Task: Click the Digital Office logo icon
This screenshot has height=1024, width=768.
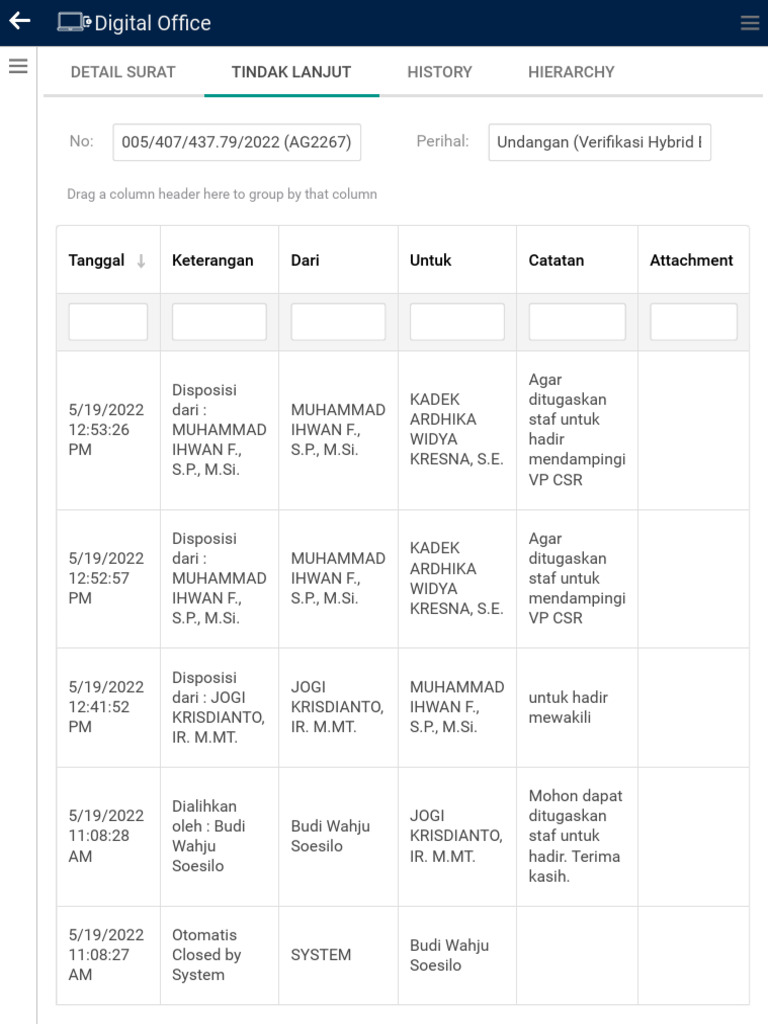Action: click(x=73, y=22)
